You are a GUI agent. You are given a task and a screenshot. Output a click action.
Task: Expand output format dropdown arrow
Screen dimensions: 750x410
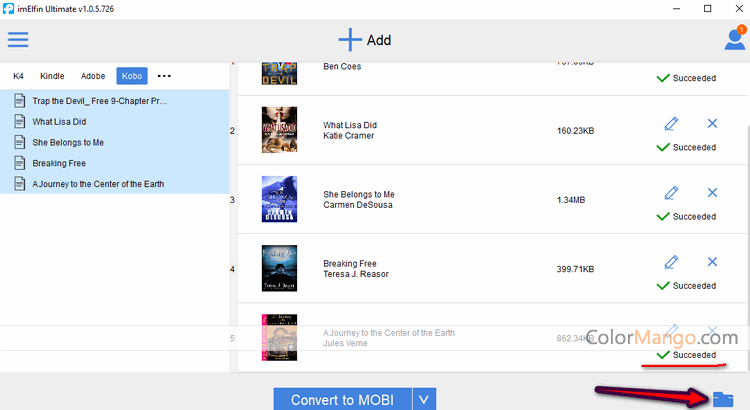pyautogui.click(x=425, y=400)
